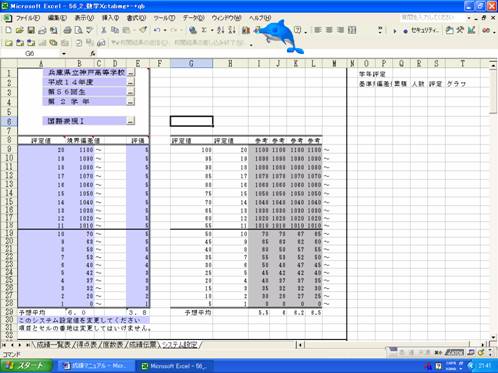Open the Undo history dropdown arrow
This screenshot has width=498, height=373.
pos(165,30)
